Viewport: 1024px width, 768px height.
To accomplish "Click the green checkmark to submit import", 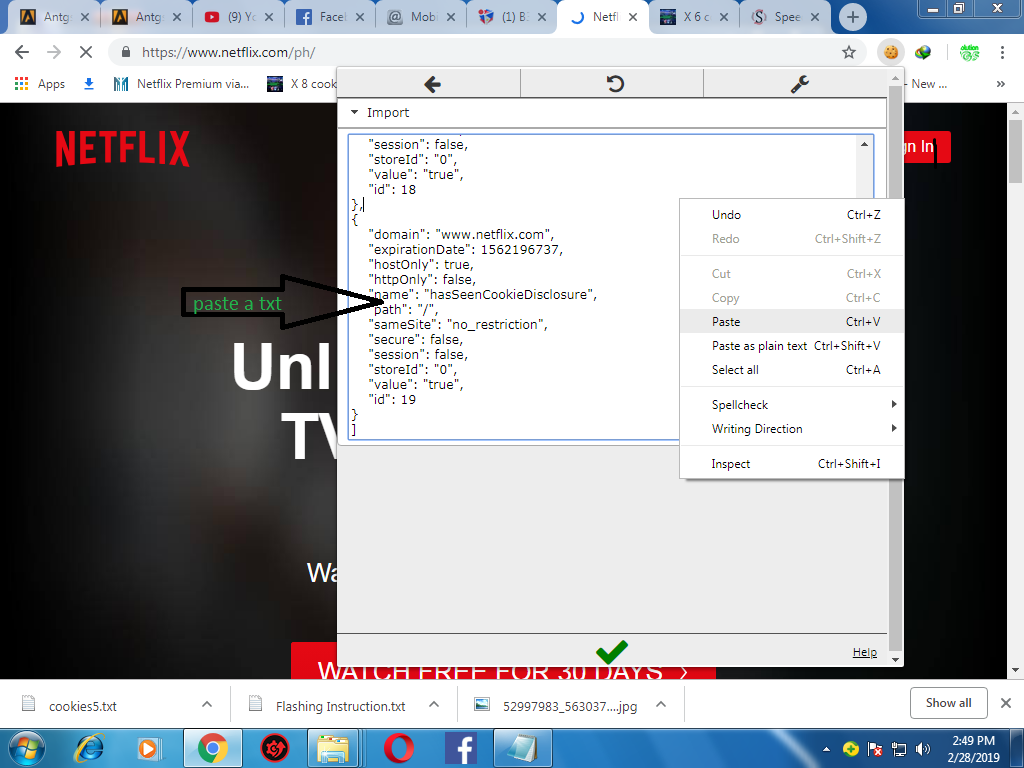I will (611, 651).
